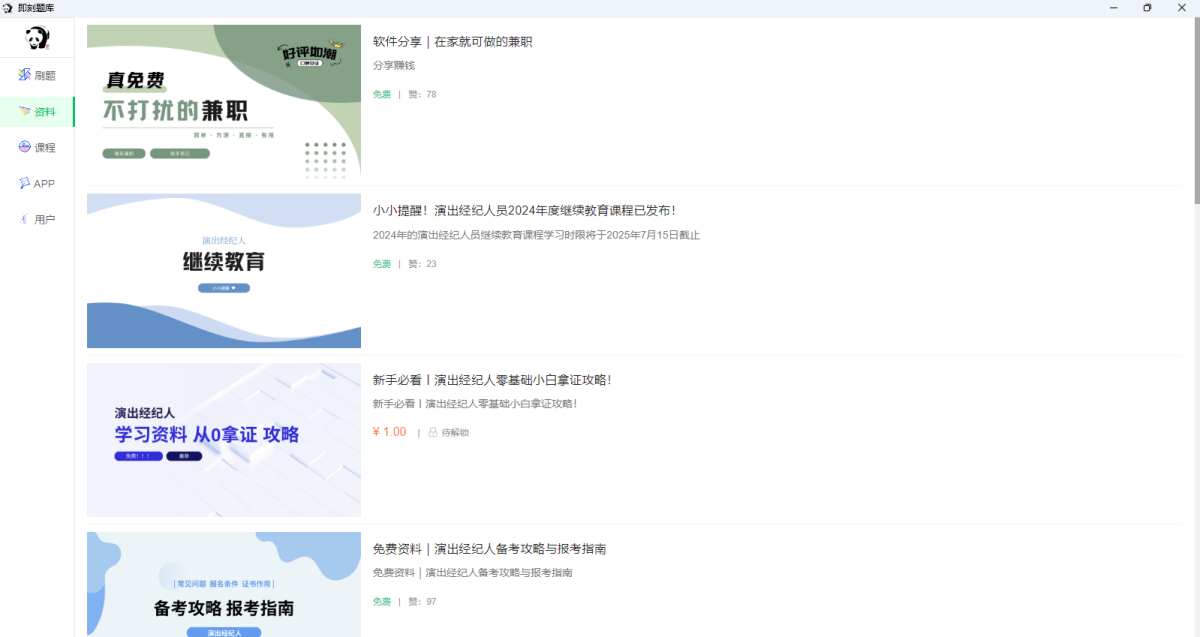Click the 刷题 sidebar icon
The height and width of the screenshot is (637, 1200).
coord(25,75)
